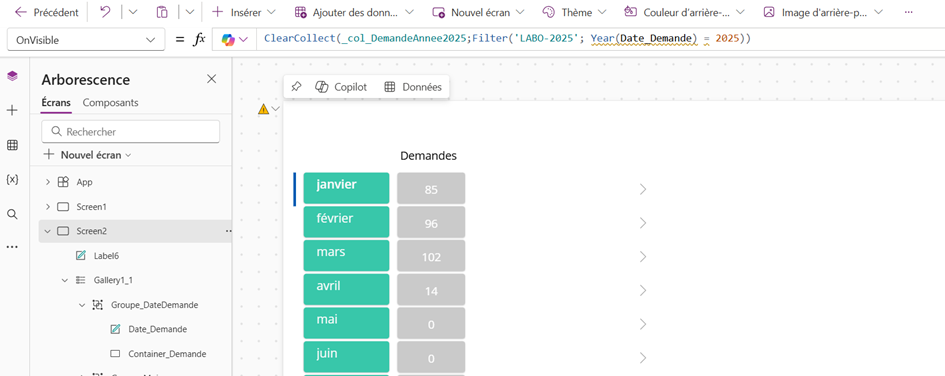This screenshot has height=376, width=945.
Task: Click Nouvel écran in the tree panel
Action: tap(88, 155)
